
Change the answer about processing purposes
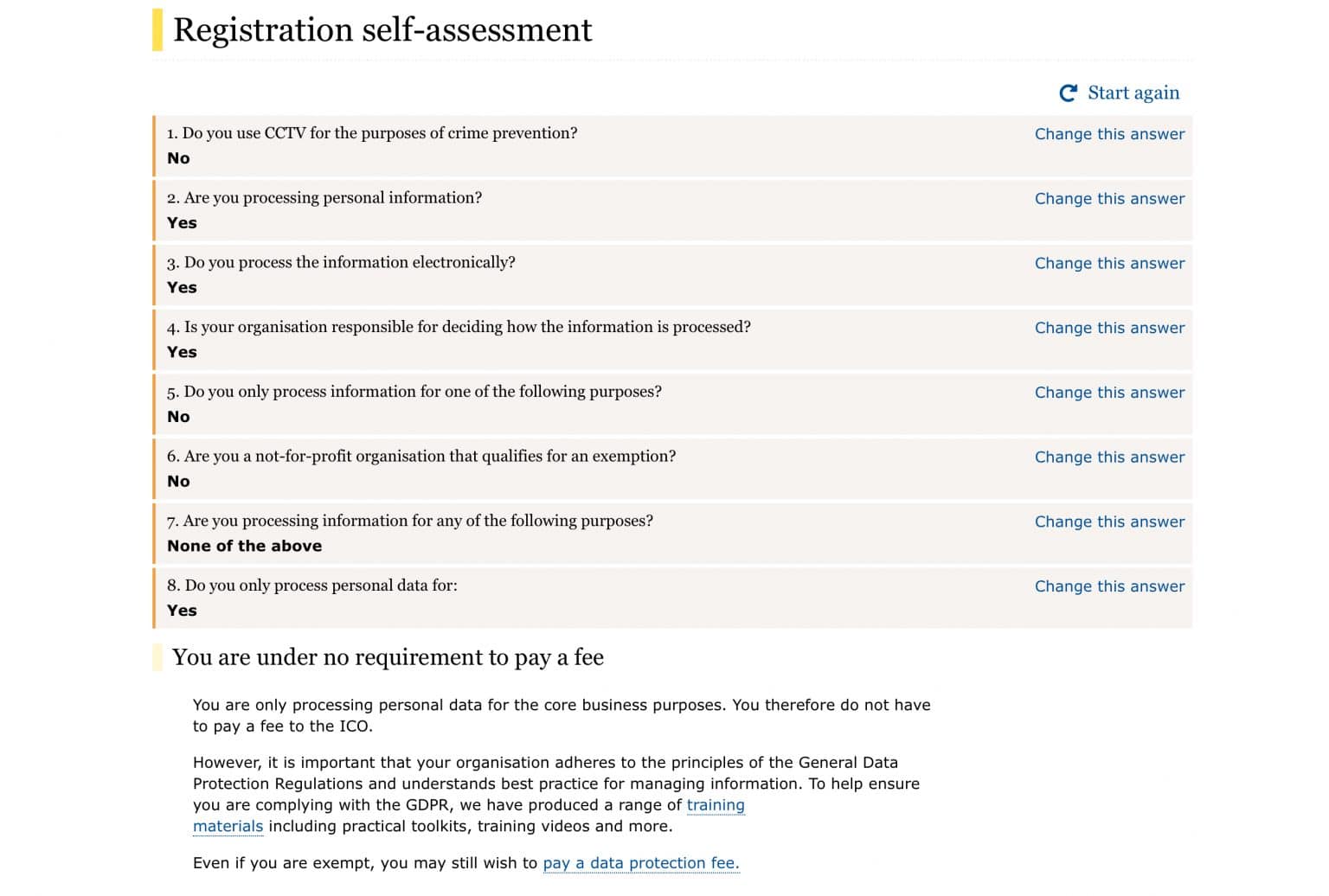coord(1110,392)
